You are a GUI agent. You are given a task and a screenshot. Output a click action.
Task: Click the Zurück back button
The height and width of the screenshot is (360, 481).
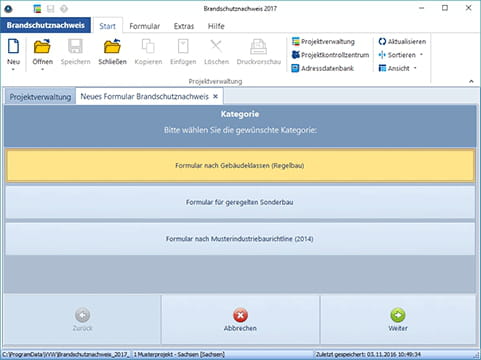(82, 319)
